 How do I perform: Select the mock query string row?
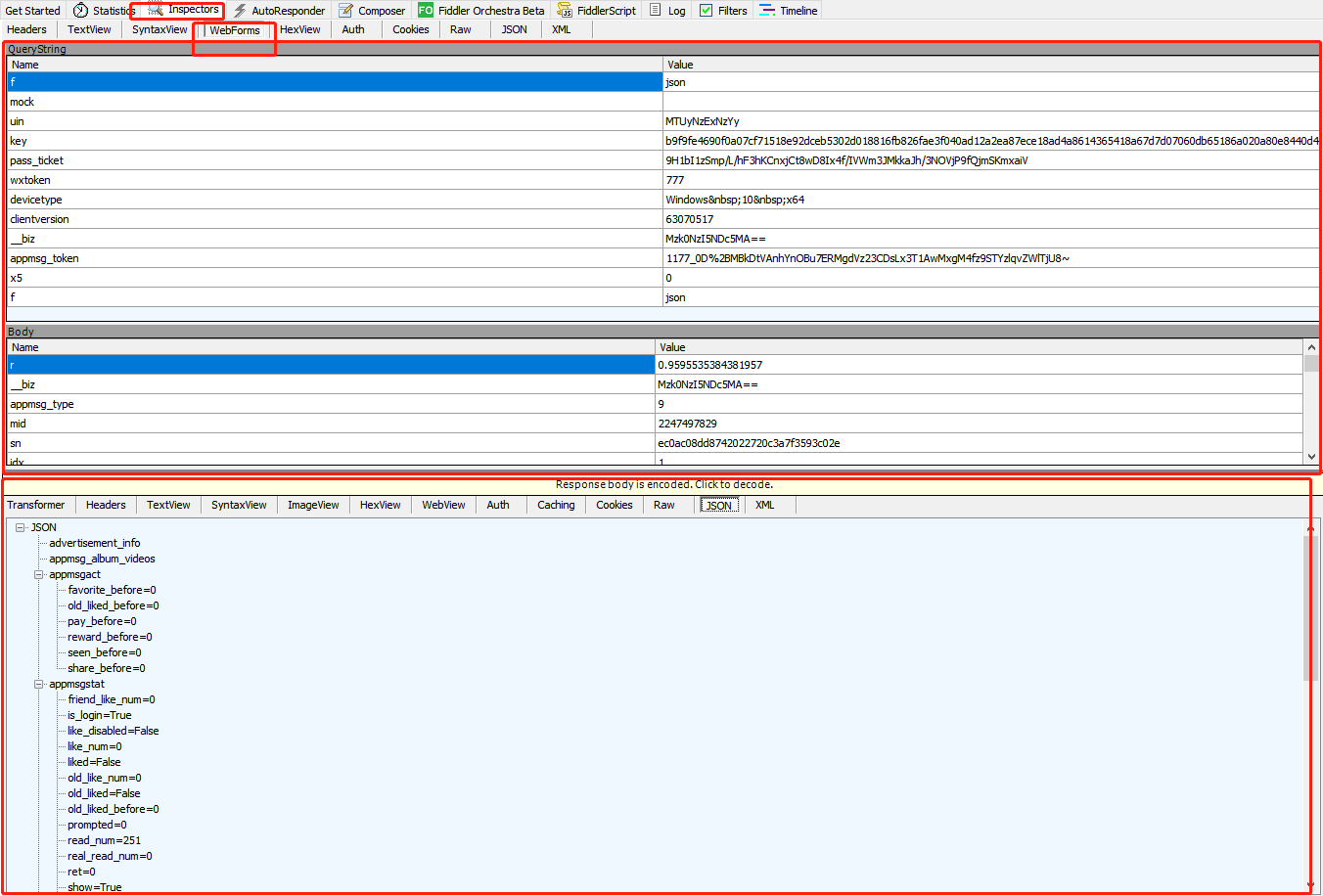click(662, 102)
